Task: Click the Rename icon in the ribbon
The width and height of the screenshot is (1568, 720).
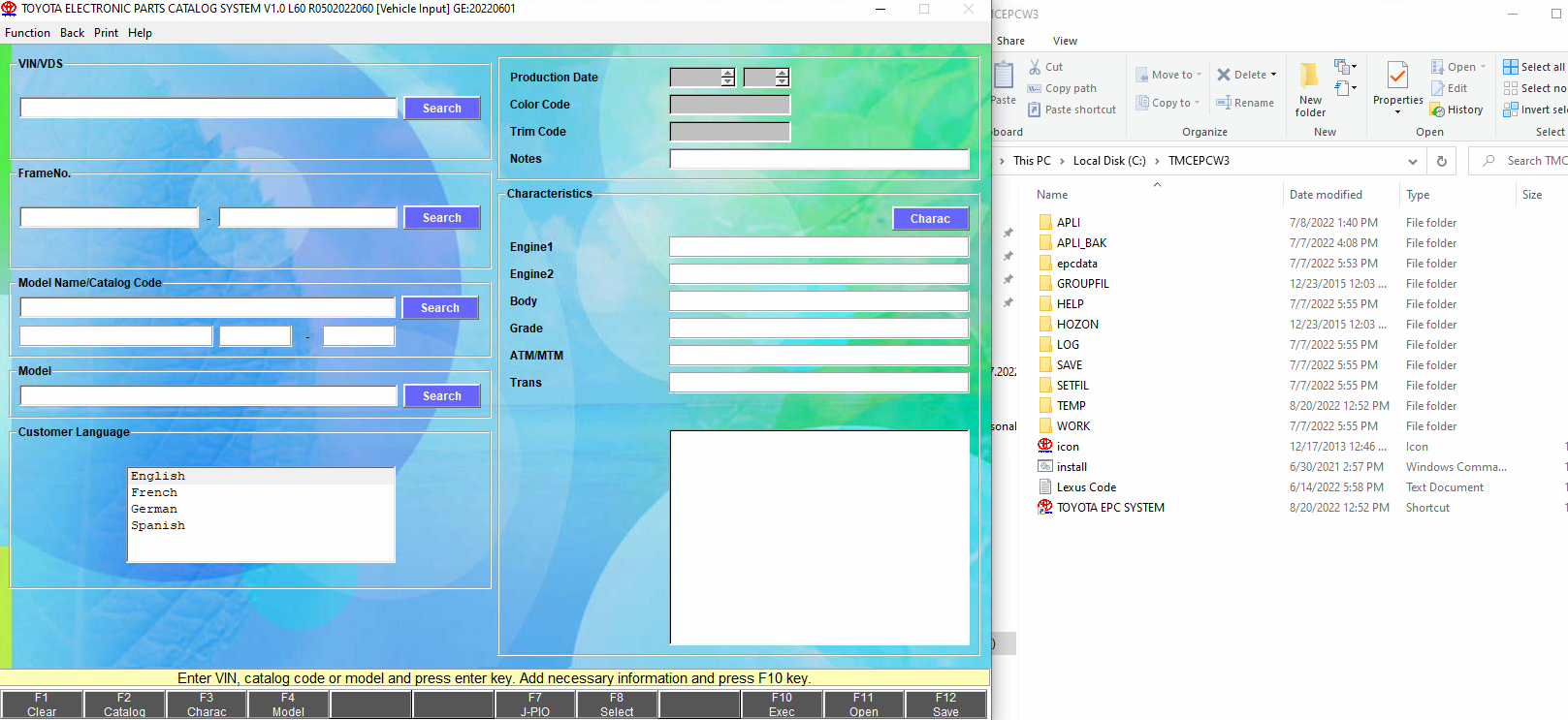Action: point(1224,103)
